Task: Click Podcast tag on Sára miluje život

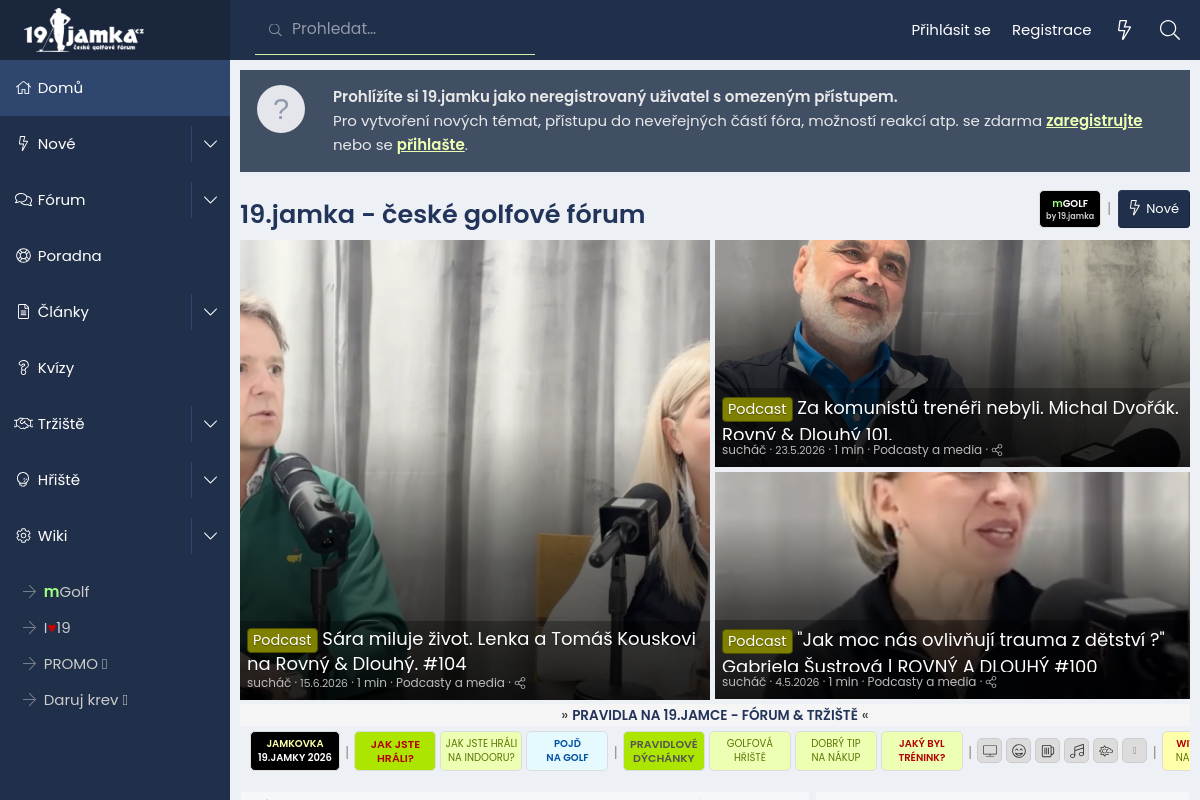Action: pyautogui.click(x=282, y=640)
